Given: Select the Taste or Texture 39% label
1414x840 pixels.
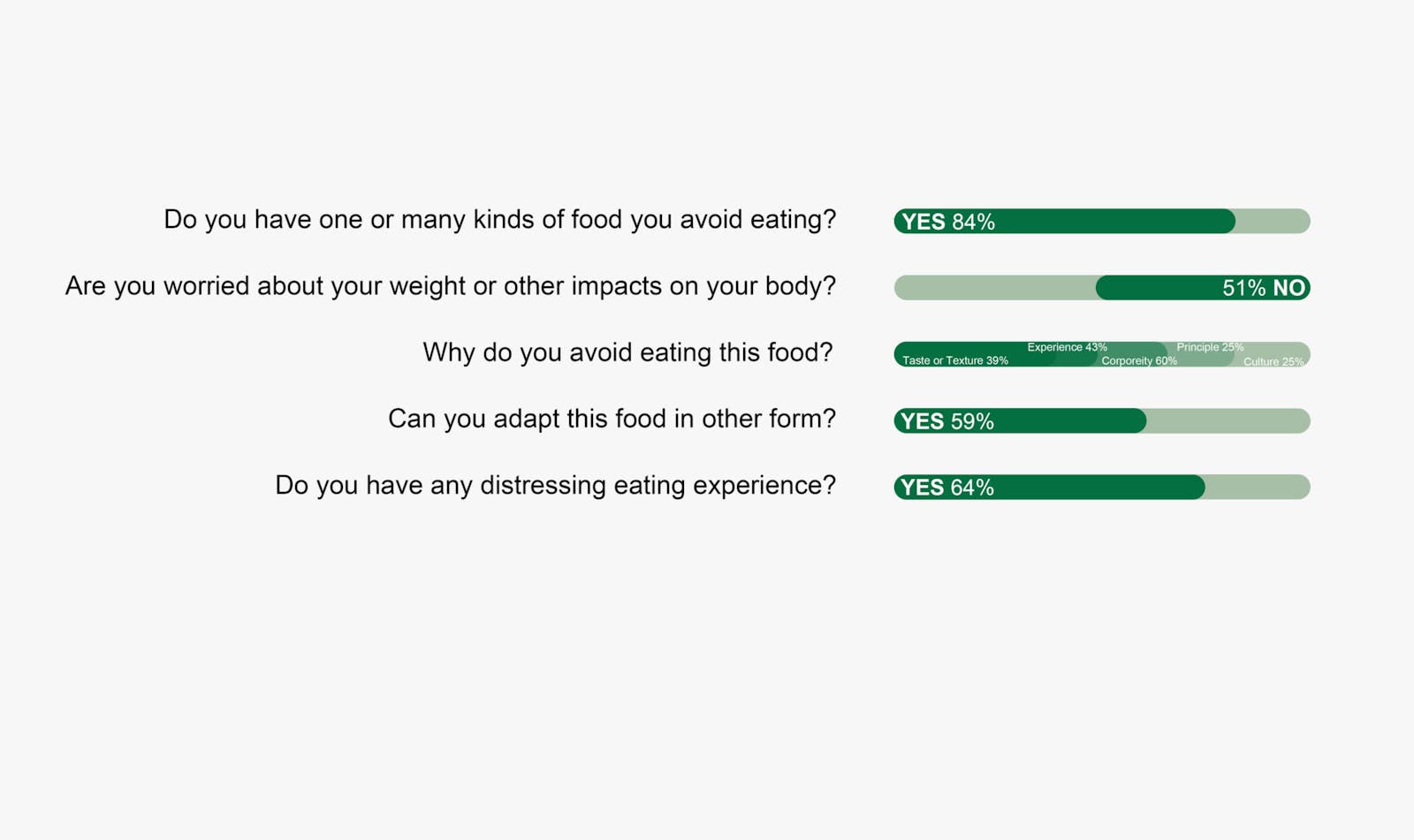Looking at the screenshot, I should tap(954, 360).
